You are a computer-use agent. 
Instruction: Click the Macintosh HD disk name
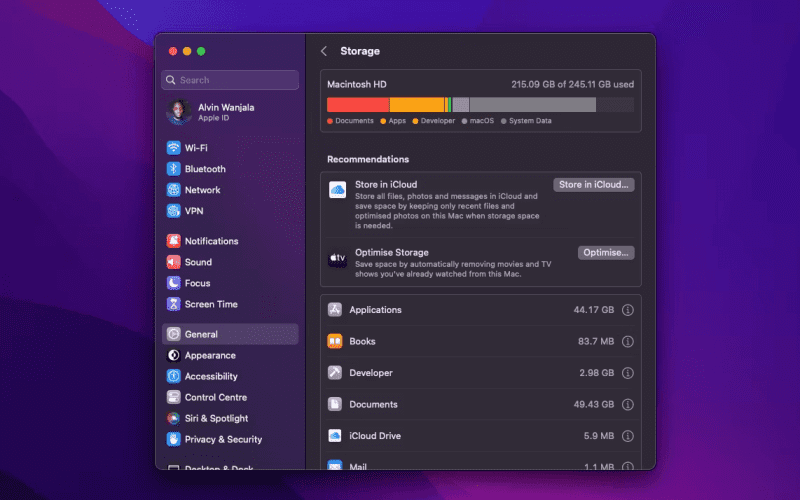[357, 84]
